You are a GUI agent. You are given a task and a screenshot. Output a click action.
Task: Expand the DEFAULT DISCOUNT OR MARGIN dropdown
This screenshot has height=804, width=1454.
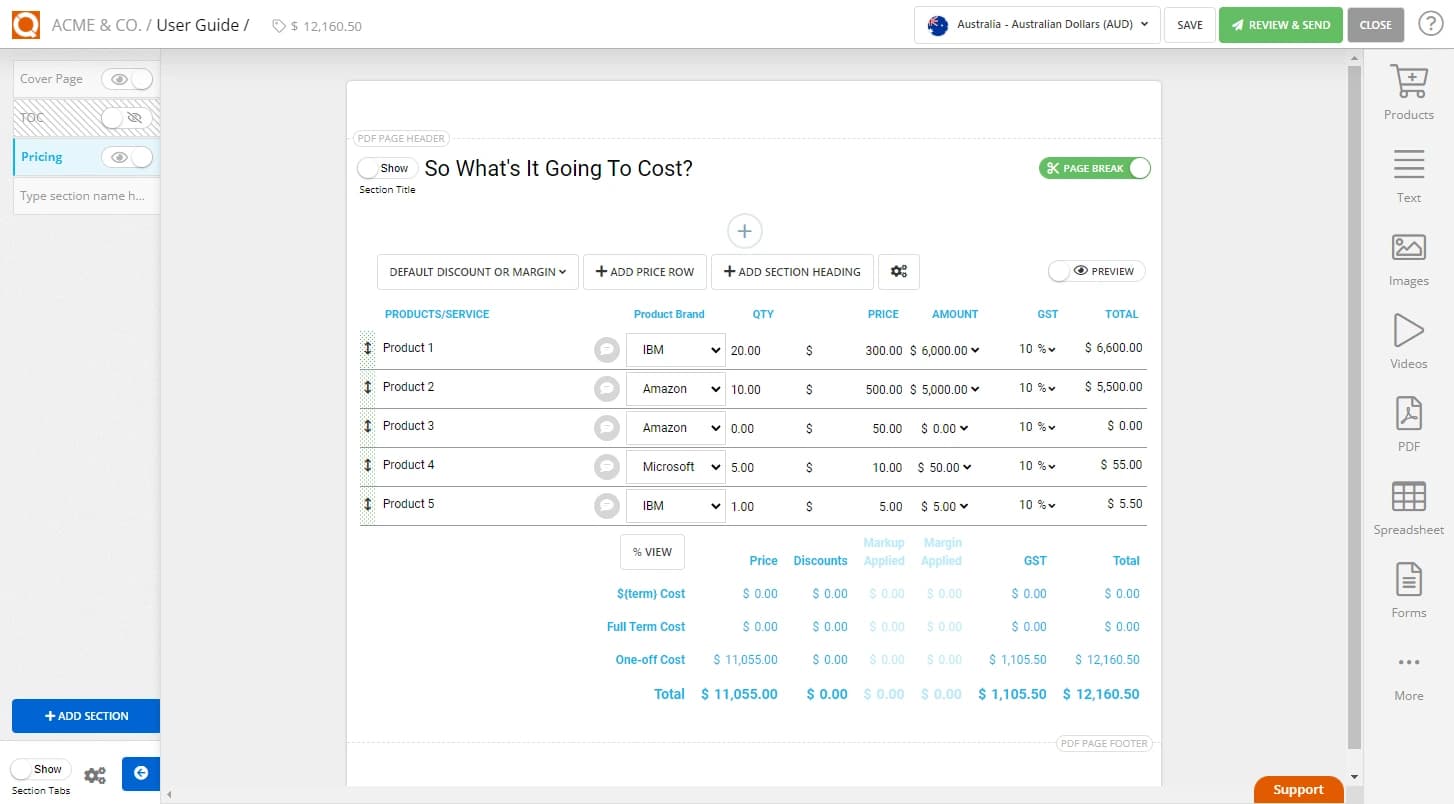[x=477, y=271]
